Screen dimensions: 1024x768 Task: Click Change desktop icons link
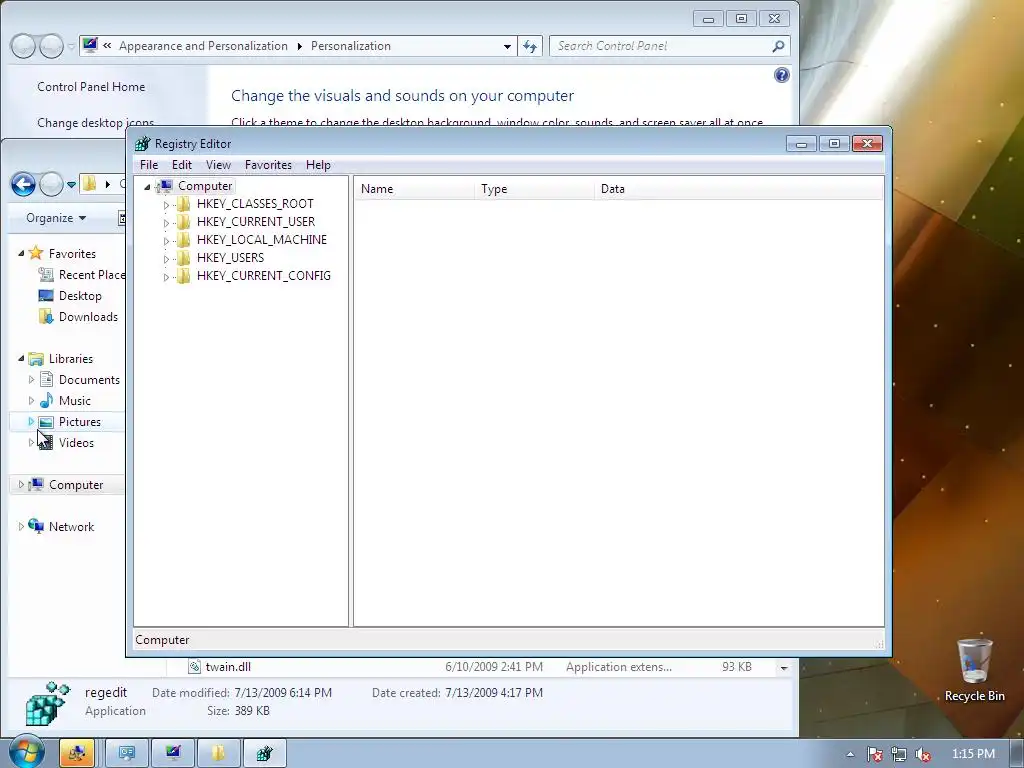pos(95,122)
